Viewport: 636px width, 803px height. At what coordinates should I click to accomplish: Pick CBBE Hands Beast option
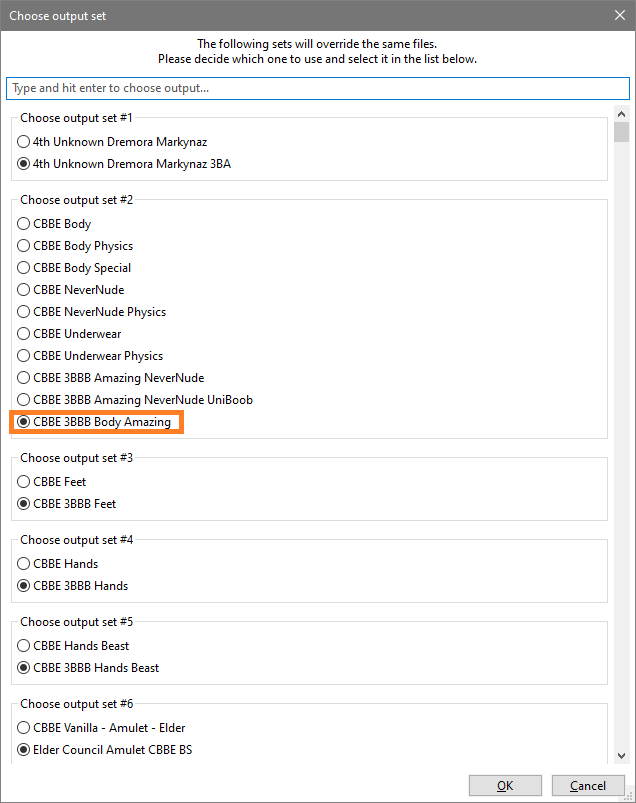point(73,646)
